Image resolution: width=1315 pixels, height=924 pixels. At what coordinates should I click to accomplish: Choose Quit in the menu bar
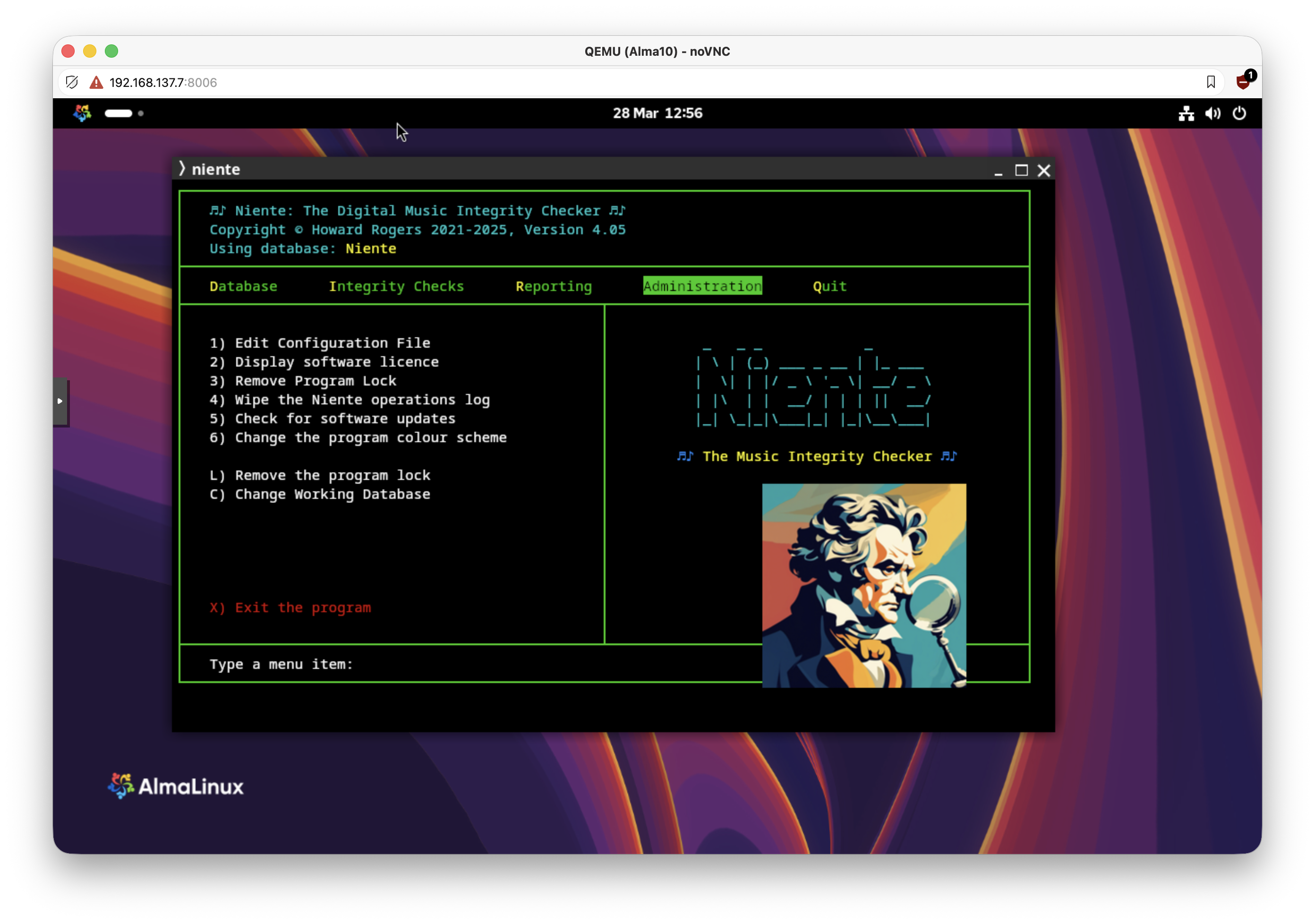829,286
